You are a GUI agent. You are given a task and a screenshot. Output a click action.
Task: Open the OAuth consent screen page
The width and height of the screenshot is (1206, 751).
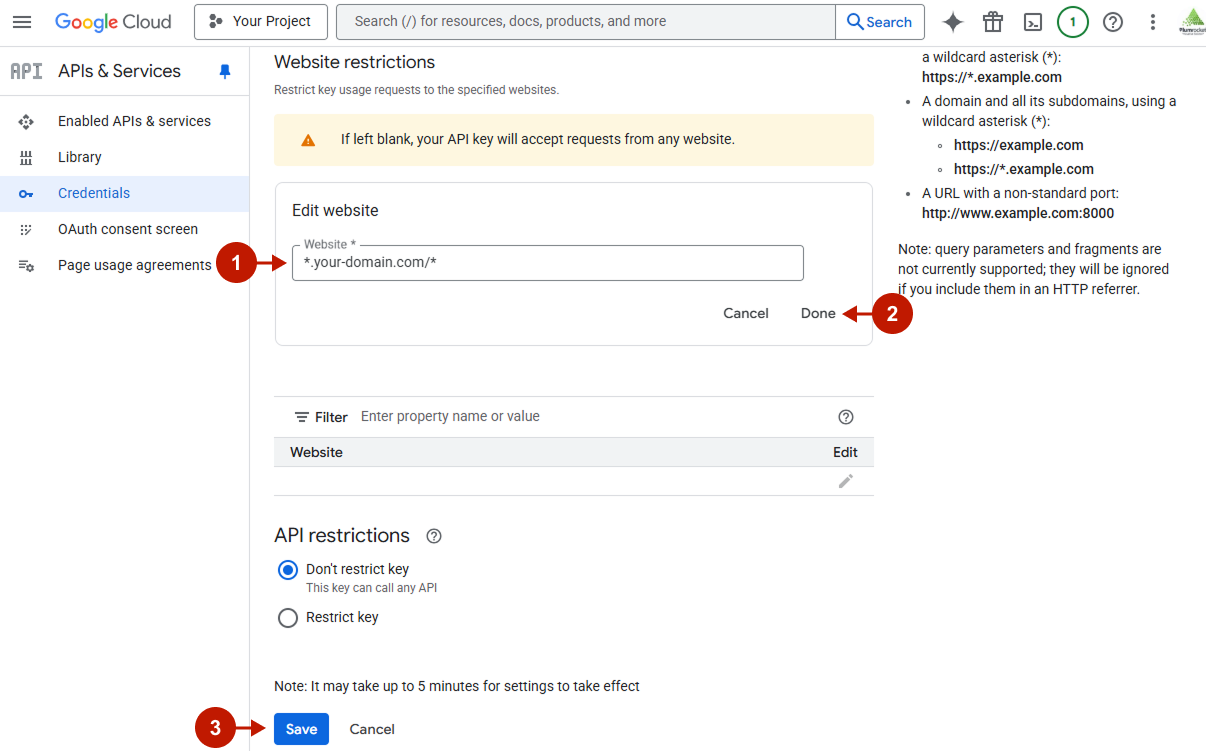click(126, 229)
